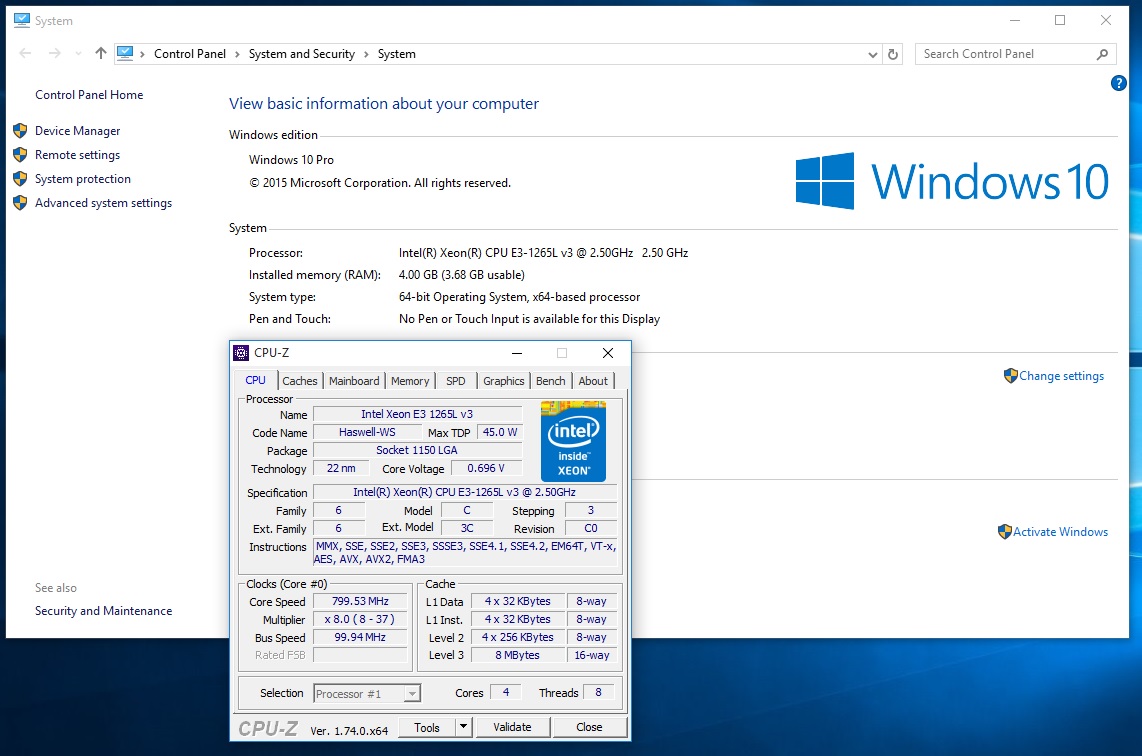
Task: Click Change settings link
Action: (x=1061, y=376)
